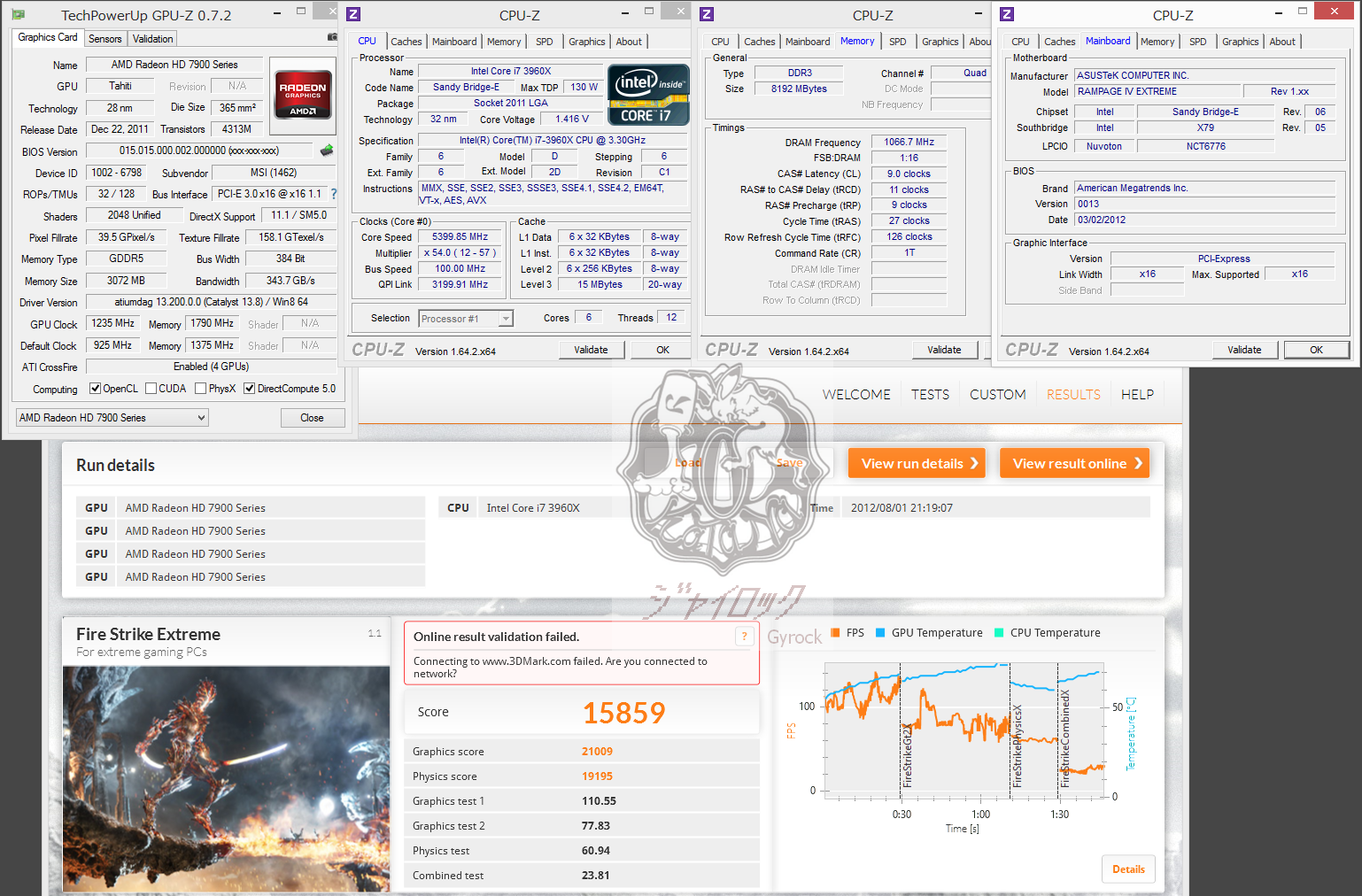Open the Graphics Card tab in GPU-Z
The image size is (1362, 896).
click(x=48, y=37)
